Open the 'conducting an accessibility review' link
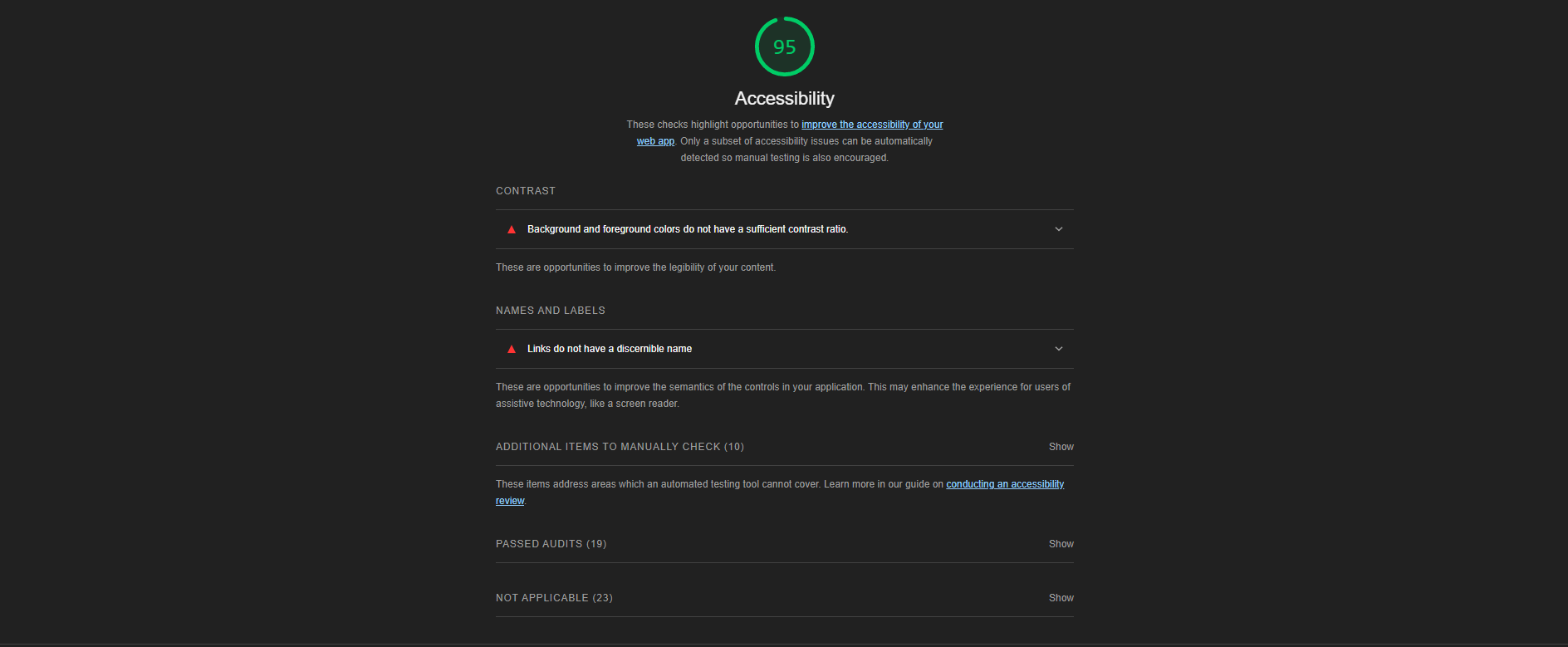Image resolution: width=1568 pixels, height=647 pixels. [x=1004, y=484]
